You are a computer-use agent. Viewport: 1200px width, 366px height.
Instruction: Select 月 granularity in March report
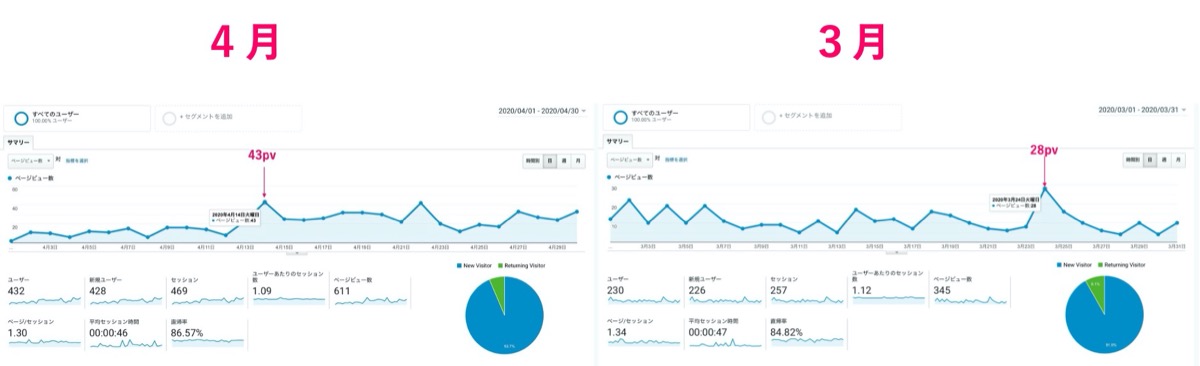[x=1178, y=159]
